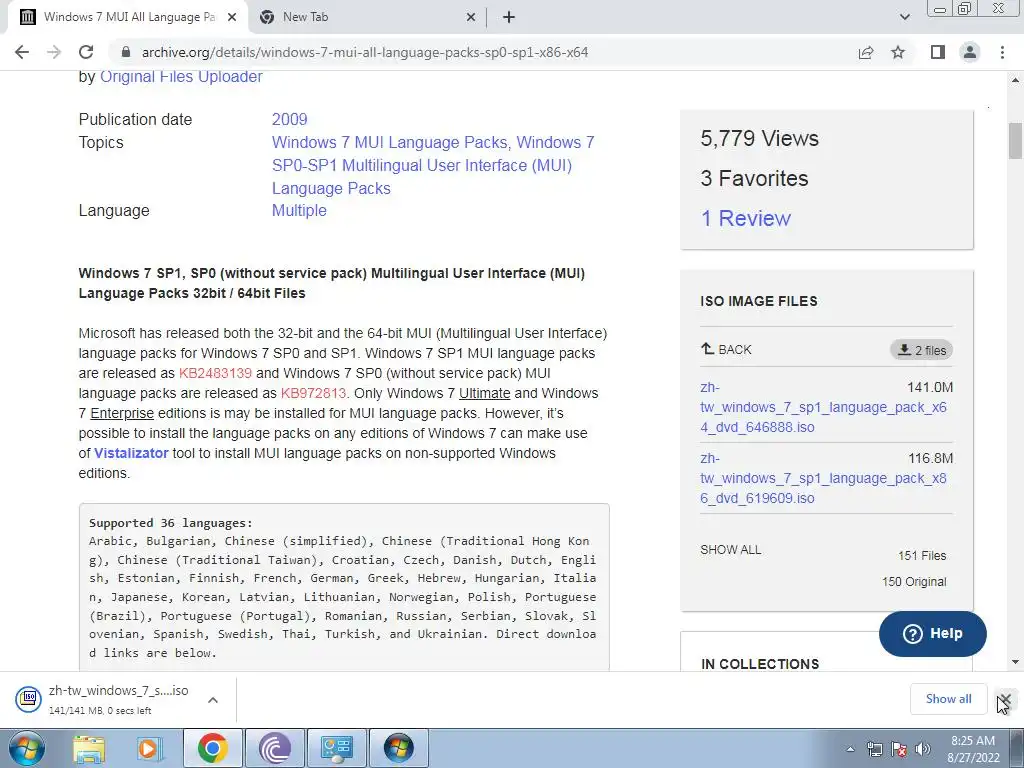
Task: Bookmark this page with the star icon
Action: click(898, 52)
